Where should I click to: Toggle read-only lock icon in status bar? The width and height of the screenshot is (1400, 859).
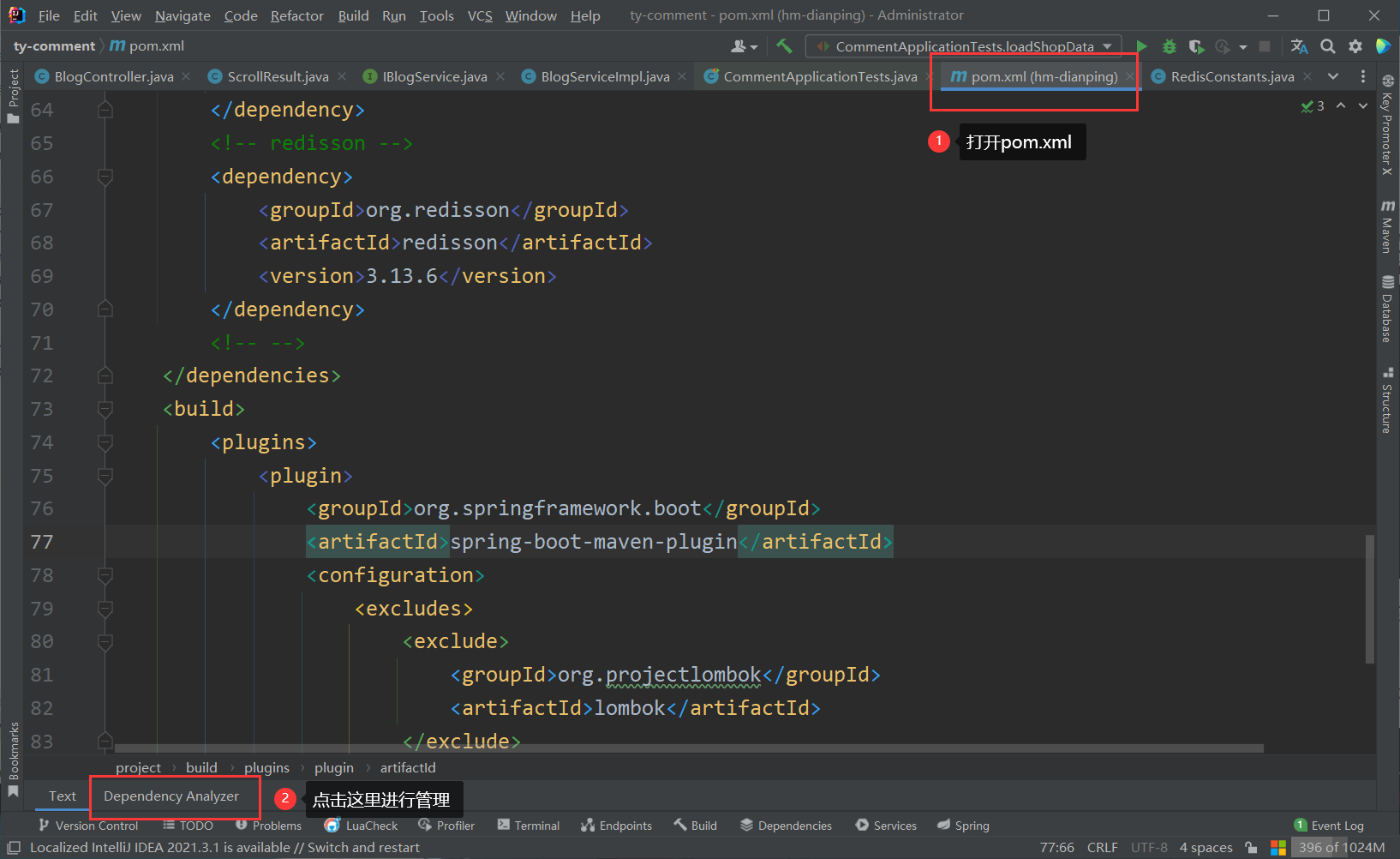[1251, 848]
